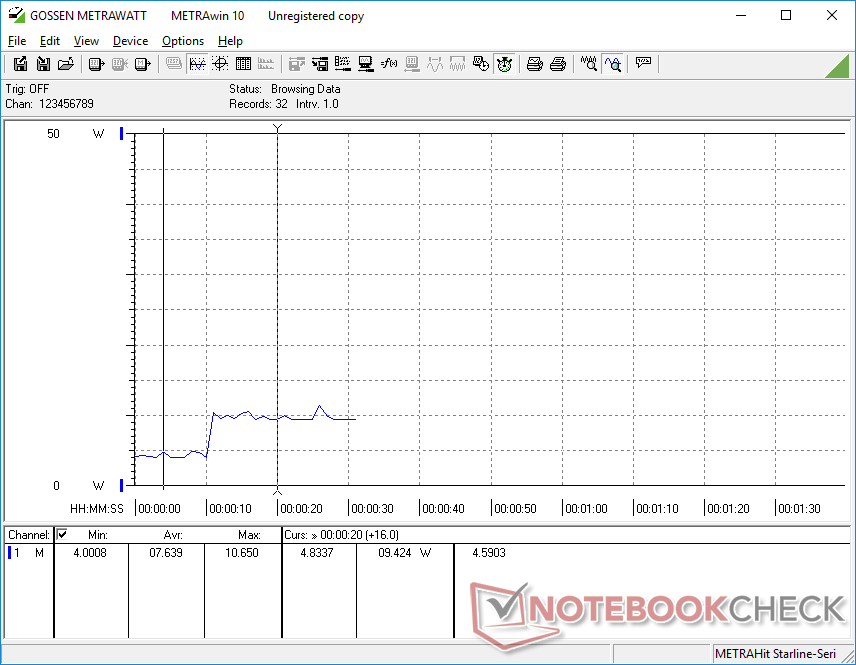Click the greyed-out multimeter stop icon

tap(120, 64)
